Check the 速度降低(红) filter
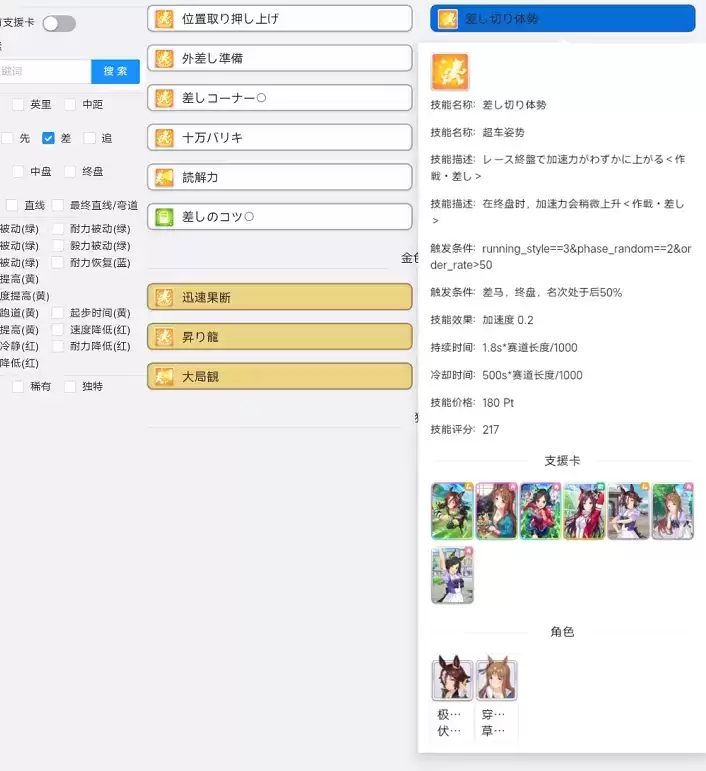 tap(58, 329)
